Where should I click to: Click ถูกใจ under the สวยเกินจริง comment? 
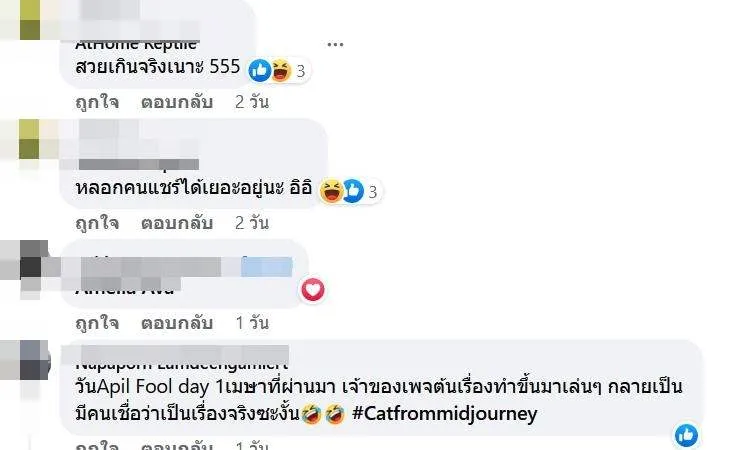[x=97, y=102]
